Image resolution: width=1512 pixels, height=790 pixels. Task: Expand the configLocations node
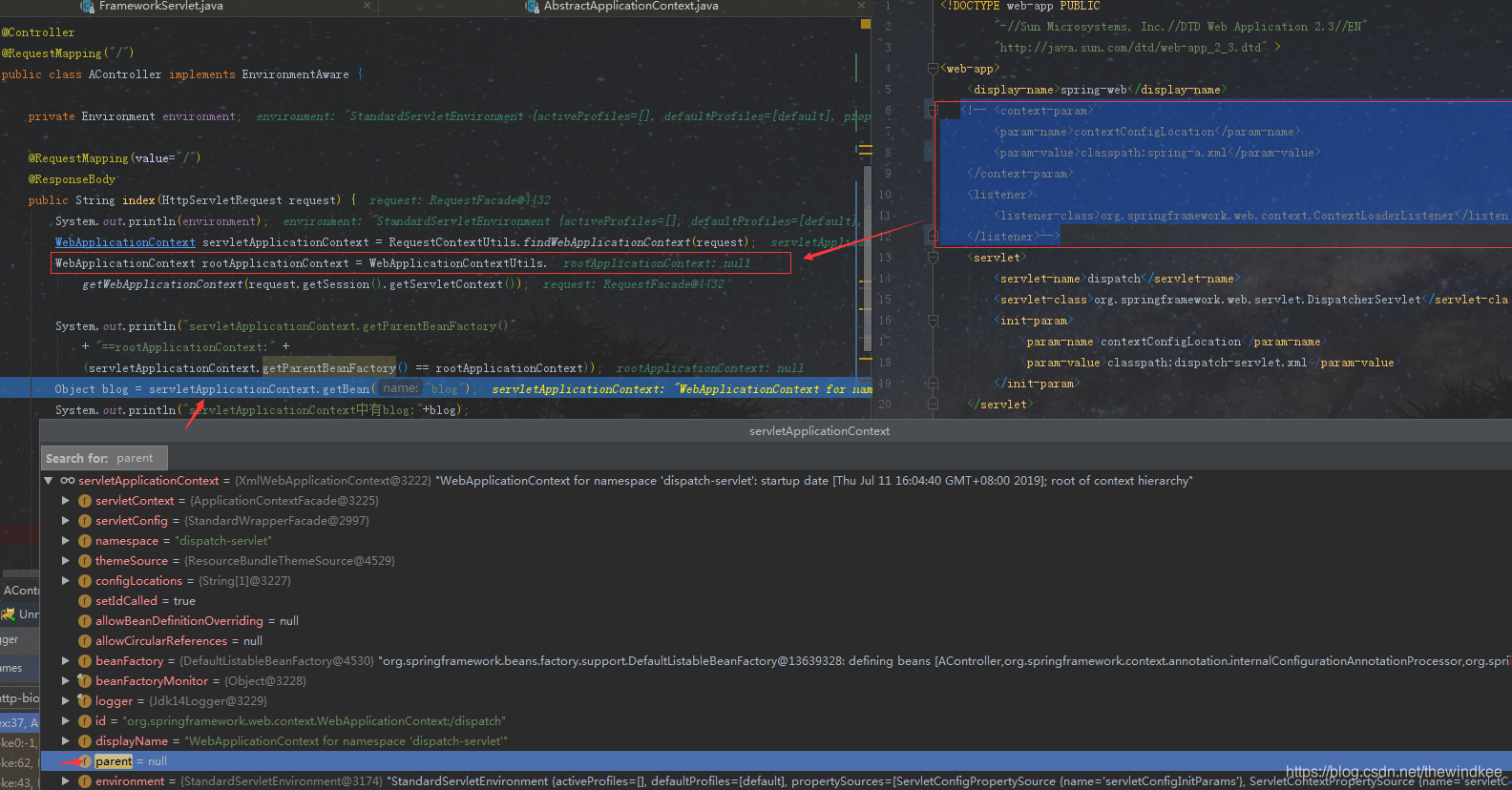tap(66, 581)
